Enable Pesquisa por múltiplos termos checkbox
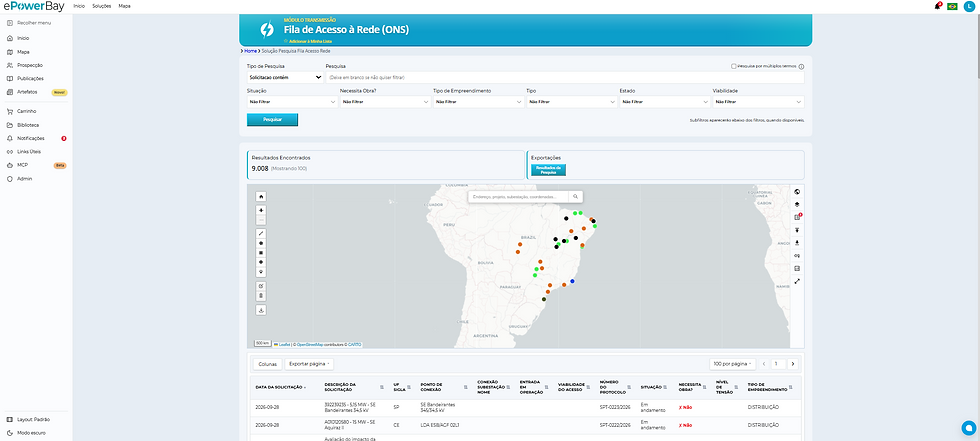The width and height of the screenshot is (980, 441). tap(734, 66)
